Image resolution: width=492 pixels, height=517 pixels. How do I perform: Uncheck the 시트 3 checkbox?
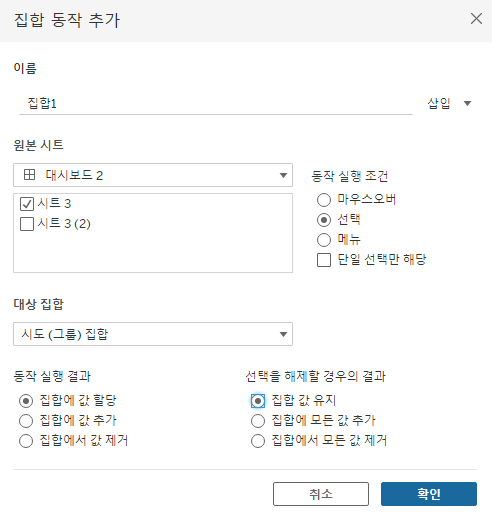click(x=27, y=204)
